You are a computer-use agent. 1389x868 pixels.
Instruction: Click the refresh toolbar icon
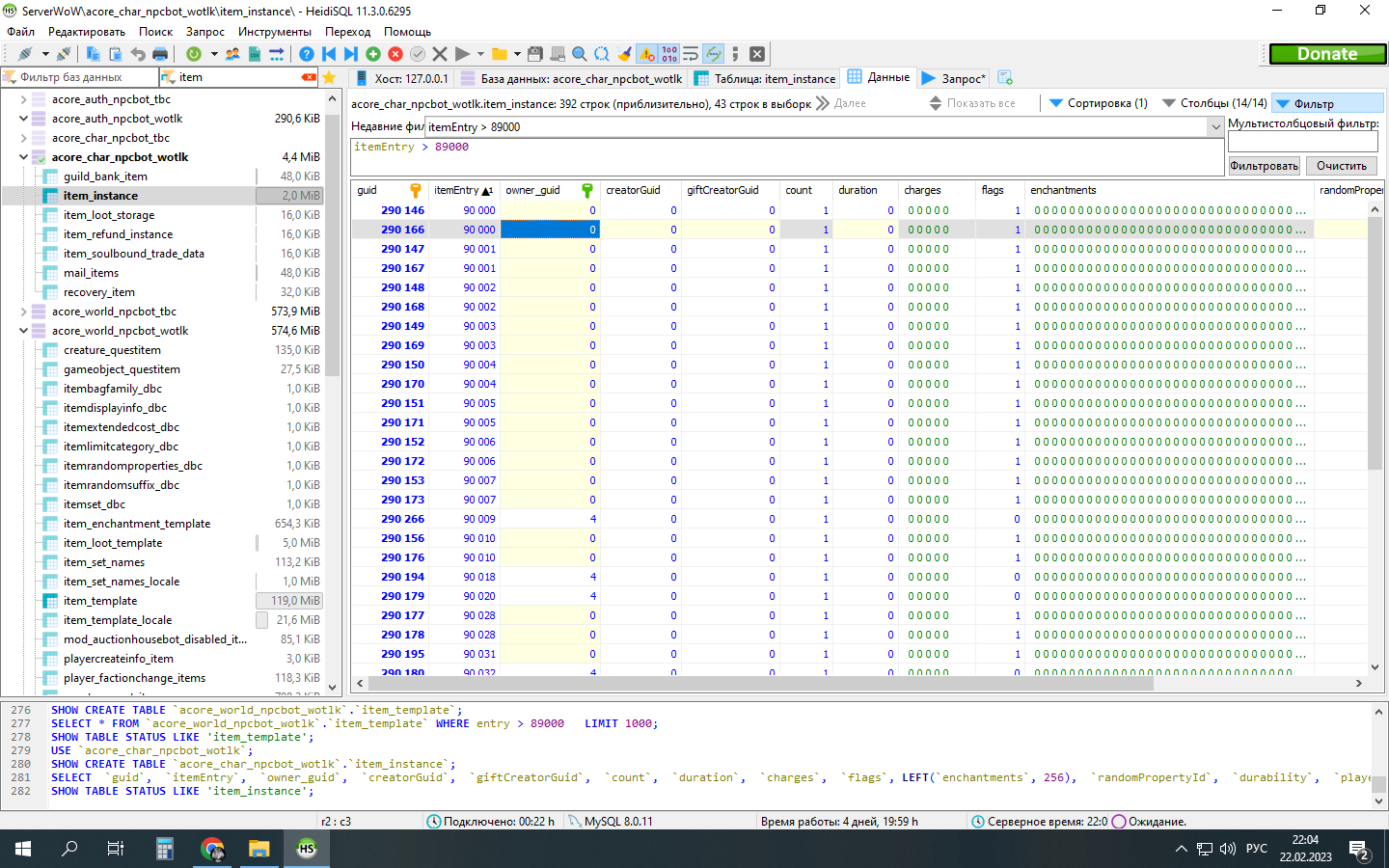194,54
